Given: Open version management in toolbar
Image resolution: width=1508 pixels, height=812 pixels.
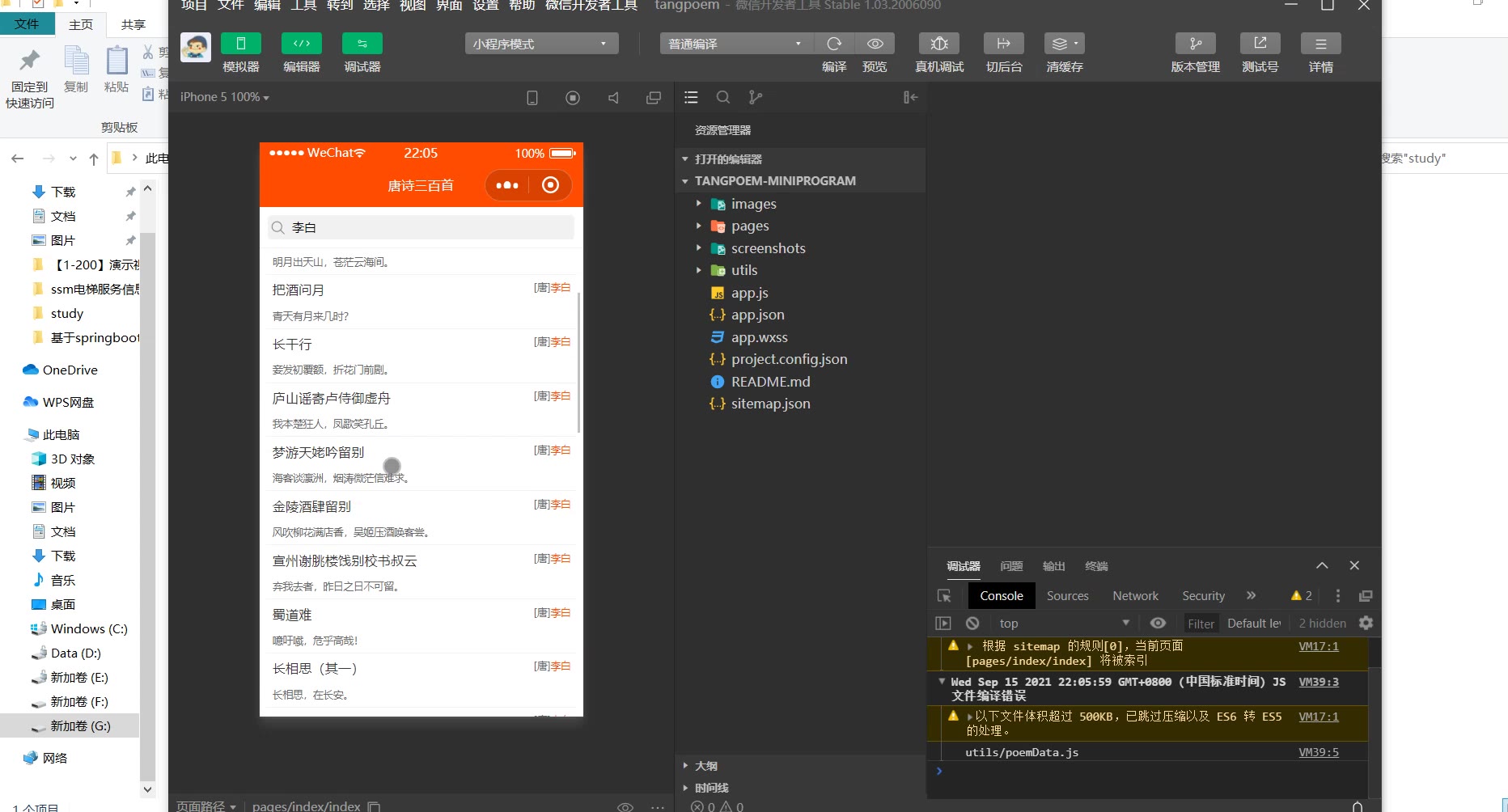Looking at the screenshot, I should 1195,44.
